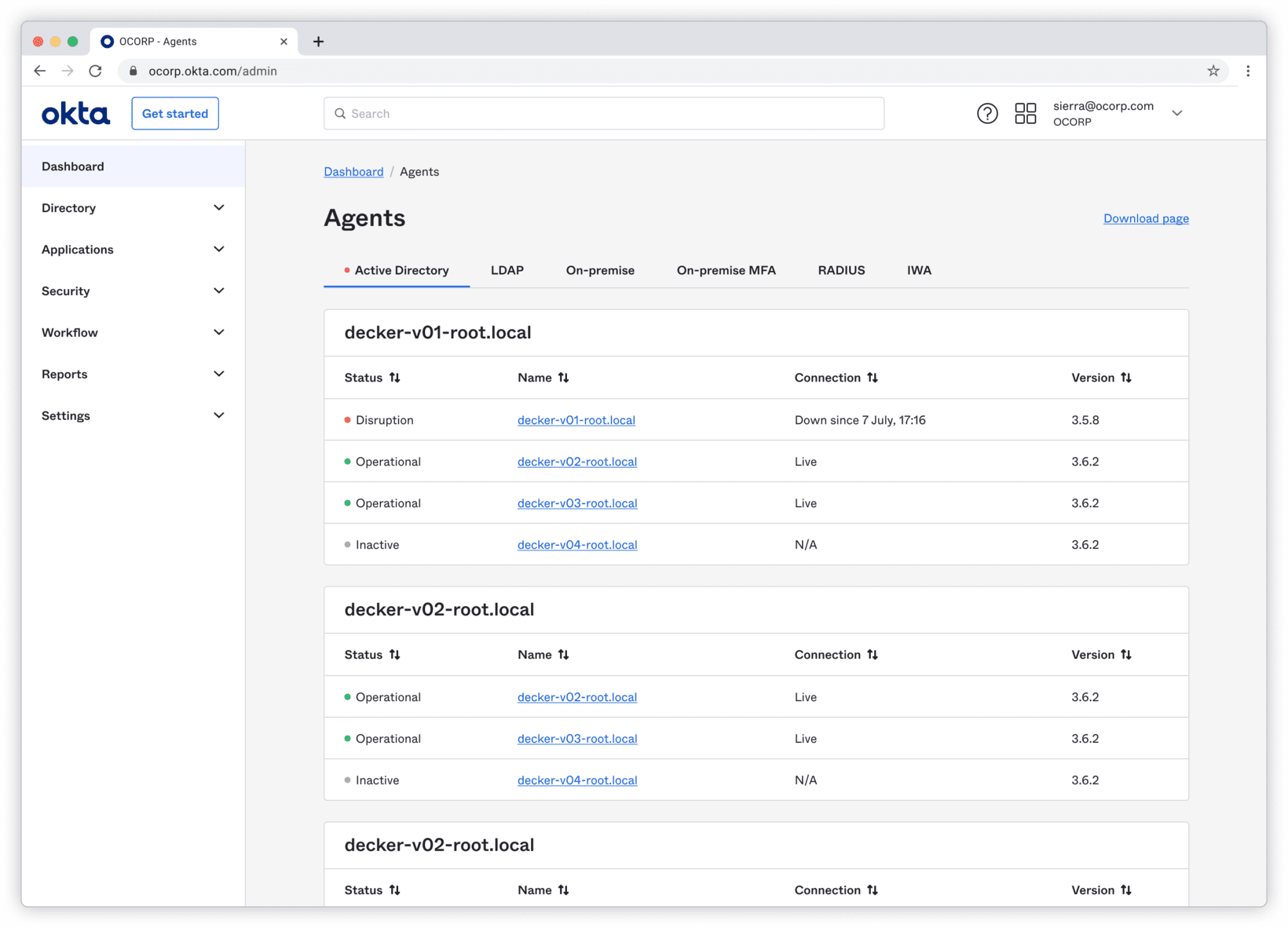The width and height of the screenshot is (1288, 928).
Task: Open decker-v03-root.local link in first table
Action: 577,503
